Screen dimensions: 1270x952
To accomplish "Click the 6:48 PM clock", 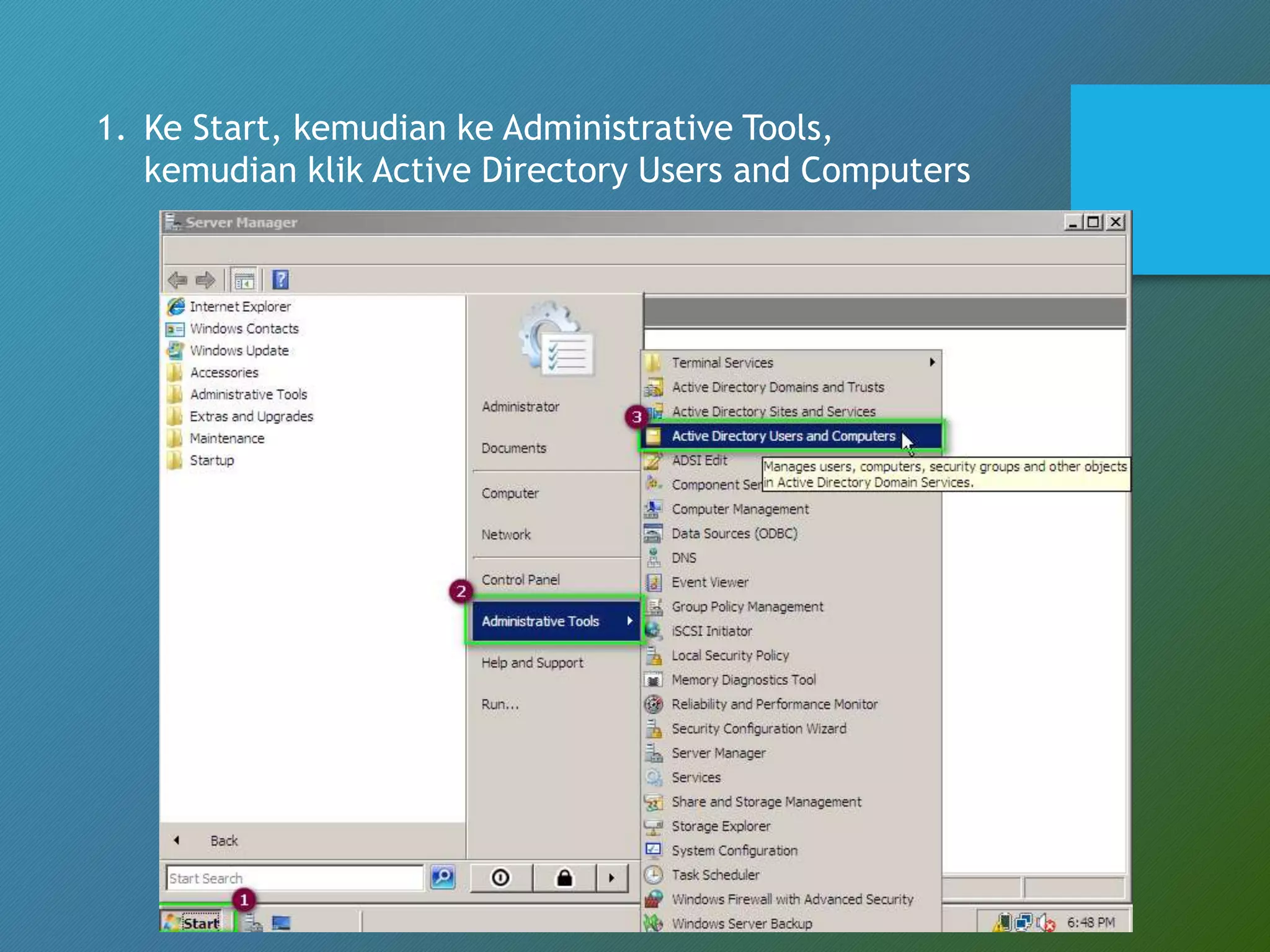I will click(1091, 923).
